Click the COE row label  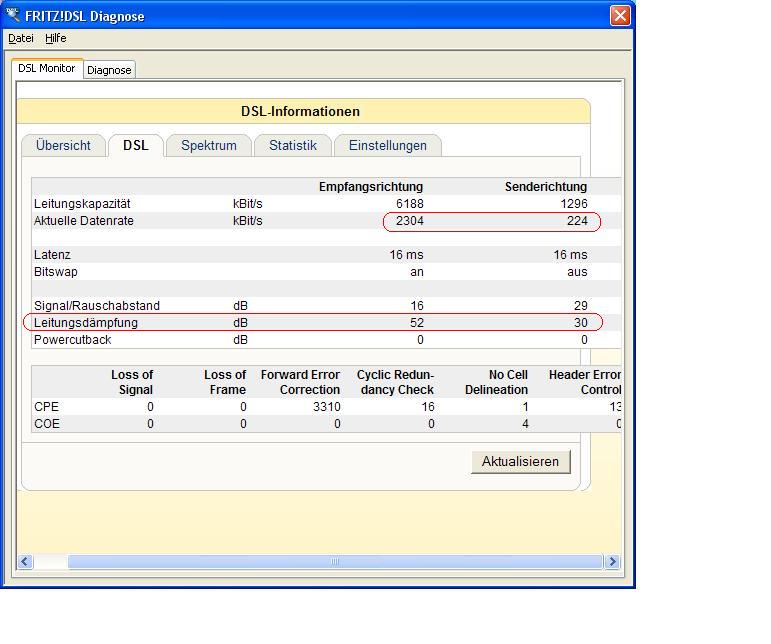[x=47, y=424]
